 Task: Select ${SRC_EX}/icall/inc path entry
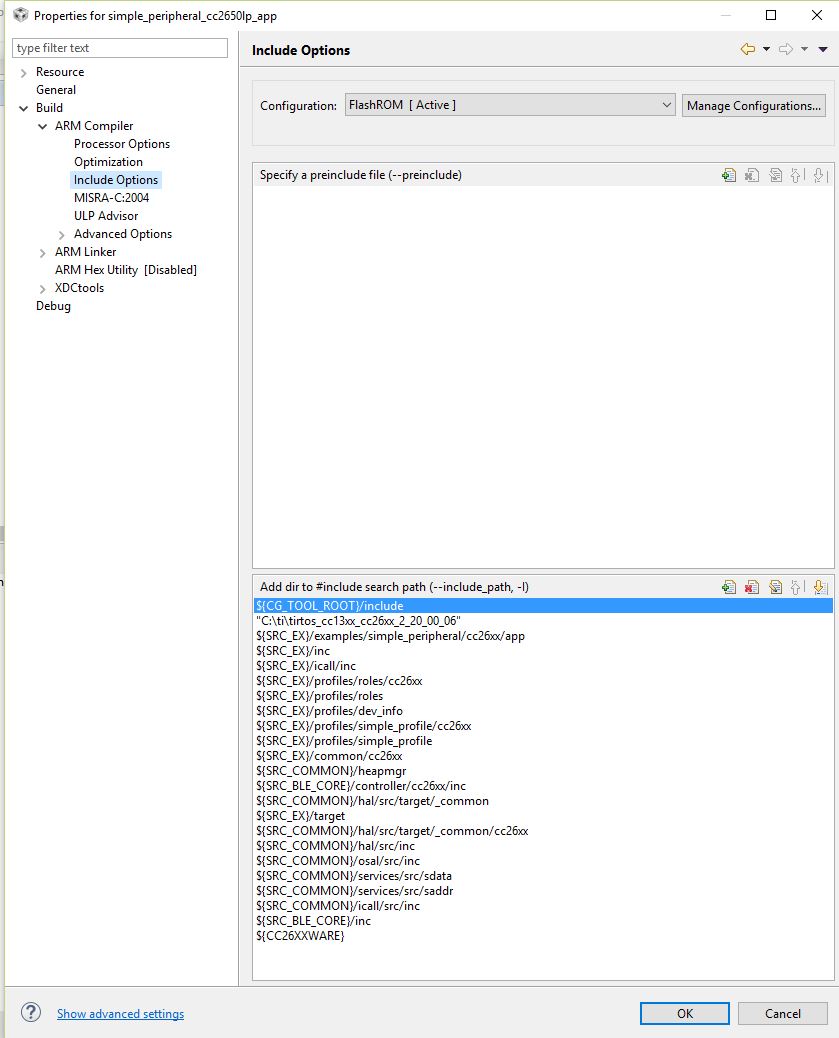(x=306, y=666)
